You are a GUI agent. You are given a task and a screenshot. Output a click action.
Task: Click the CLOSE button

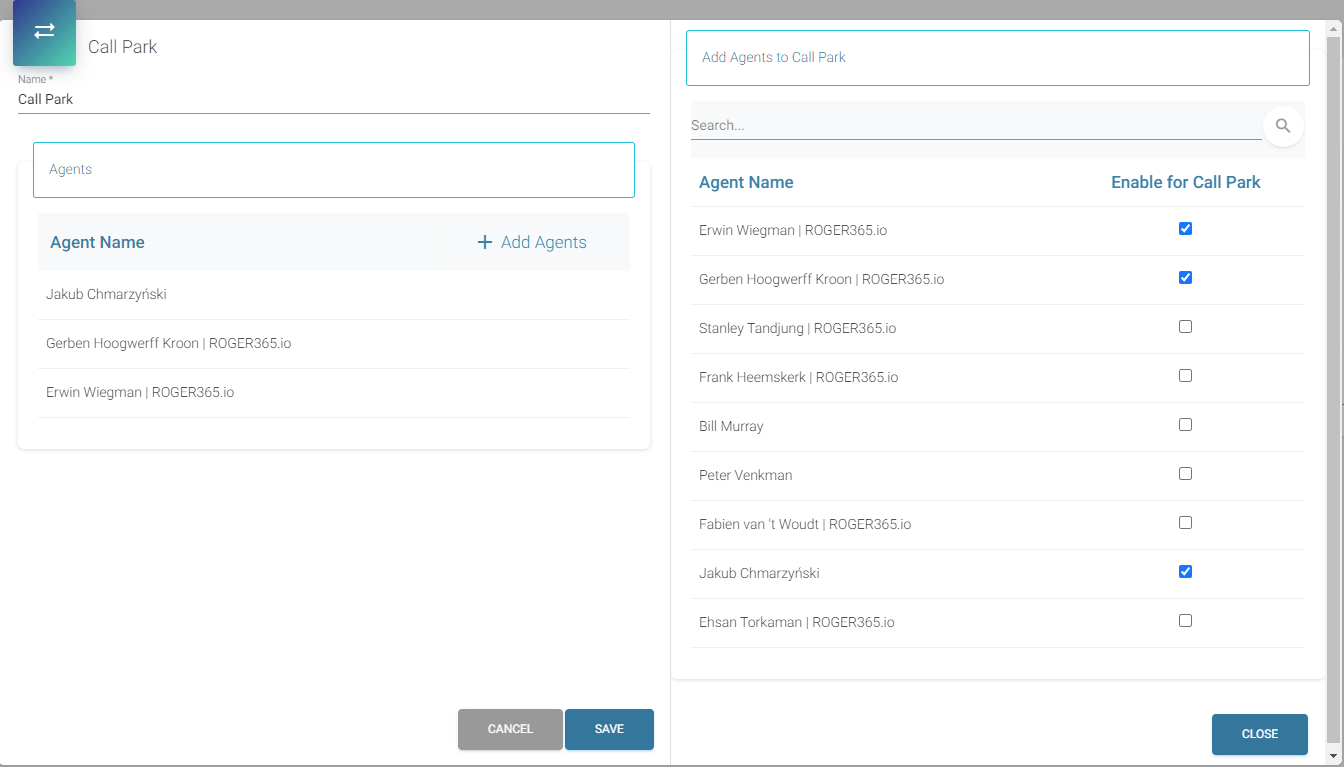1259,734
